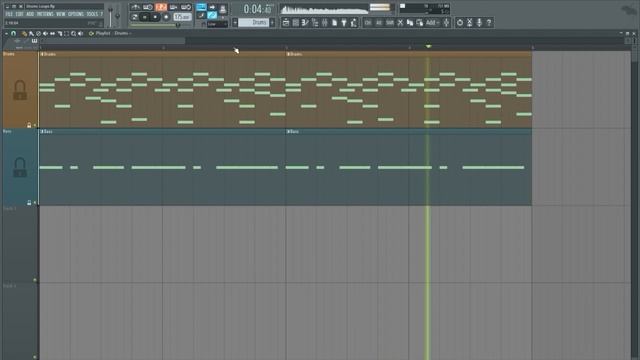Viewport: 640px width, 360px height.
Task: Click small lock icon on Drums track
Action: [29, 125]
